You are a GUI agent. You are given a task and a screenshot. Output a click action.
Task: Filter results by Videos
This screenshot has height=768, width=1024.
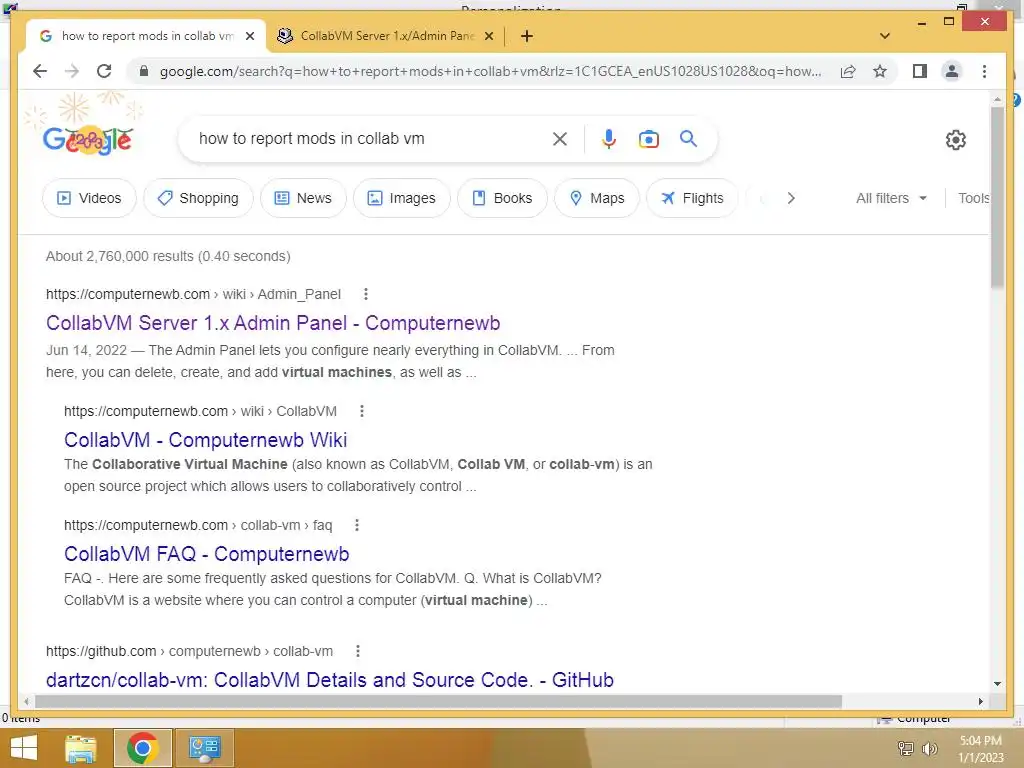coord(89,198)
